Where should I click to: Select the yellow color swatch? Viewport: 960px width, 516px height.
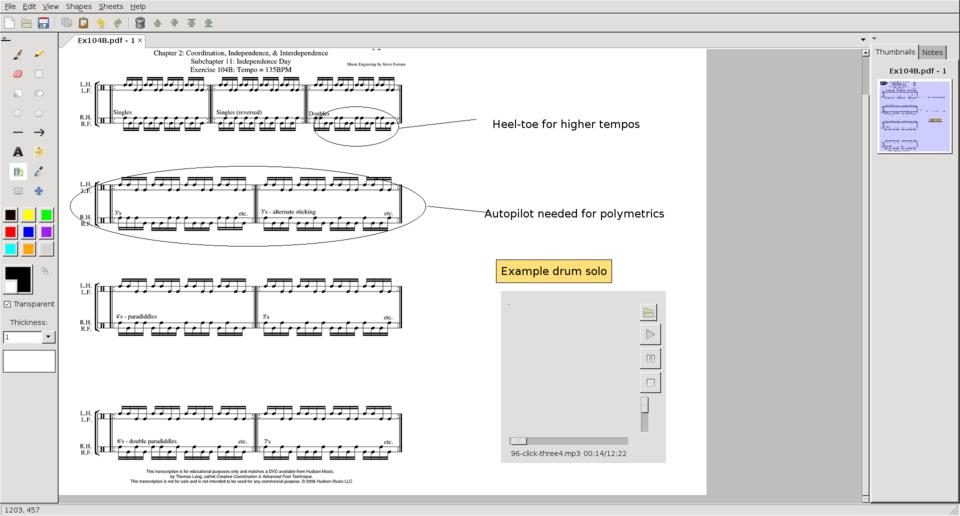pos(29,215)
